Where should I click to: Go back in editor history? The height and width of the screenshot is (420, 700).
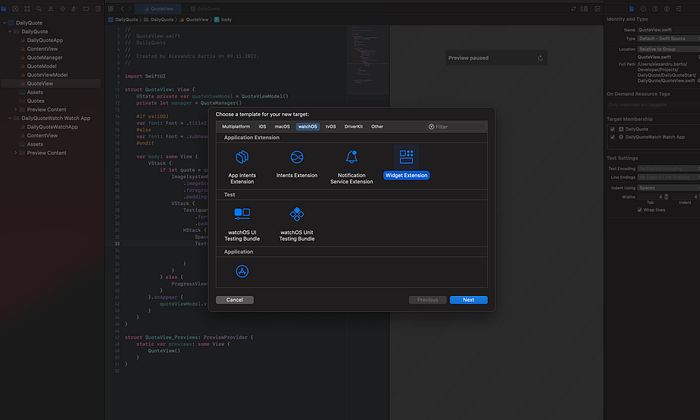(x=122, y=8)
